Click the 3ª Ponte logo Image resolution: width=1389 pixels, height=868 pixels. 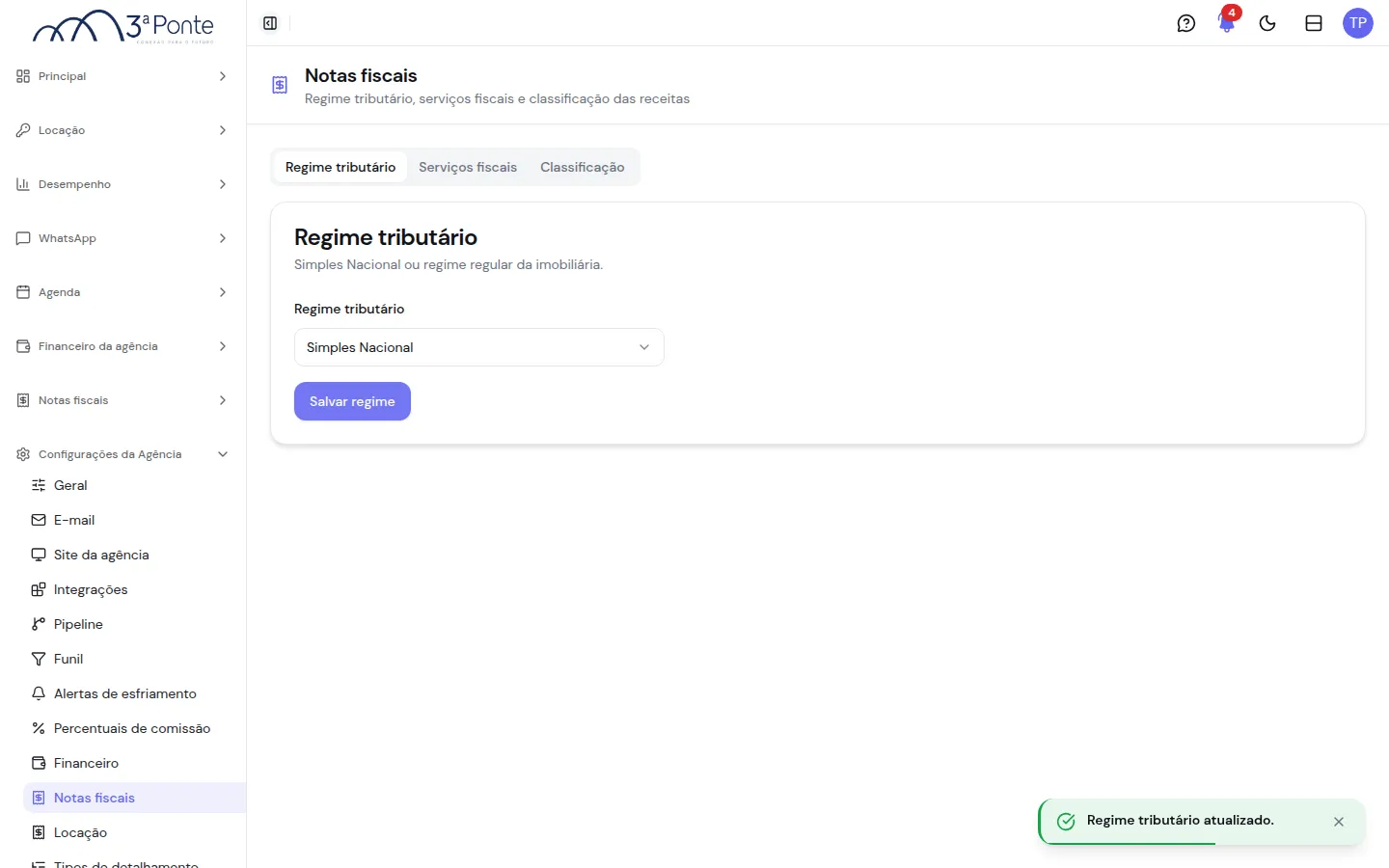(123, 27)
